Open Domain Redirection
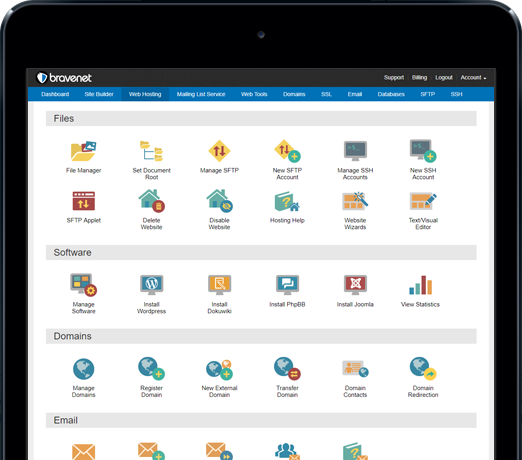Image resolution: width=522 pixels, height=460 pixels. [x=423, y=369]
